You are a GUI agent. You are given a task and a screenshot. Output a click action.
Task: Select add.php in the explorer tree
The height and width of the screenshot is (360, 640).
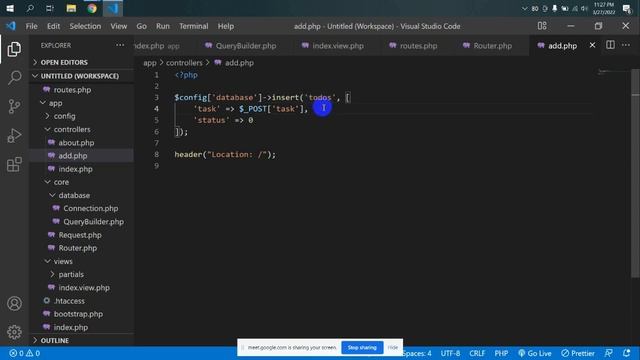(82, 156)
